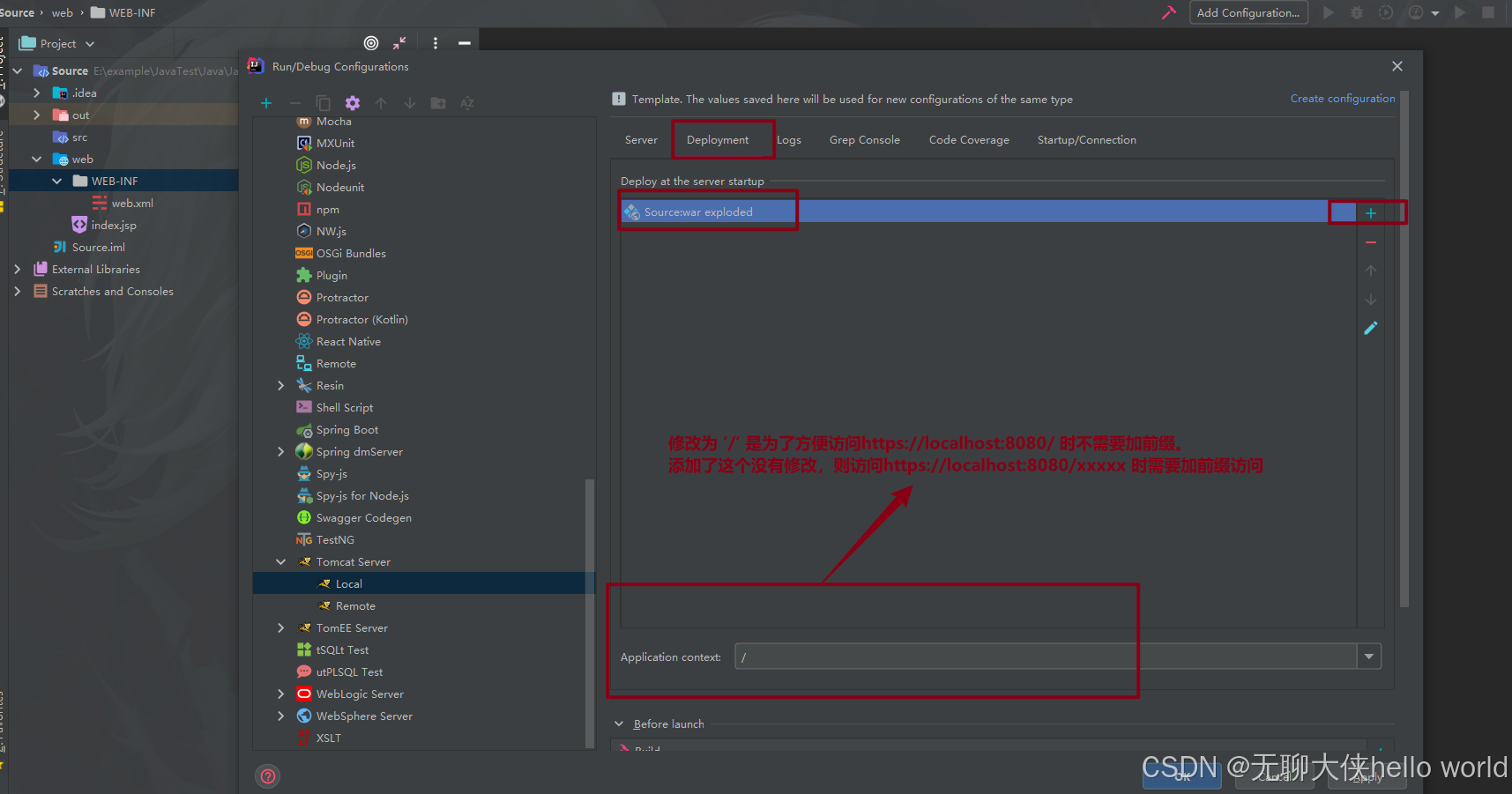Select the Spring Boot configuration type
Image resolution: width=1512 pixels, height=794 pixels.
[347, 430]
